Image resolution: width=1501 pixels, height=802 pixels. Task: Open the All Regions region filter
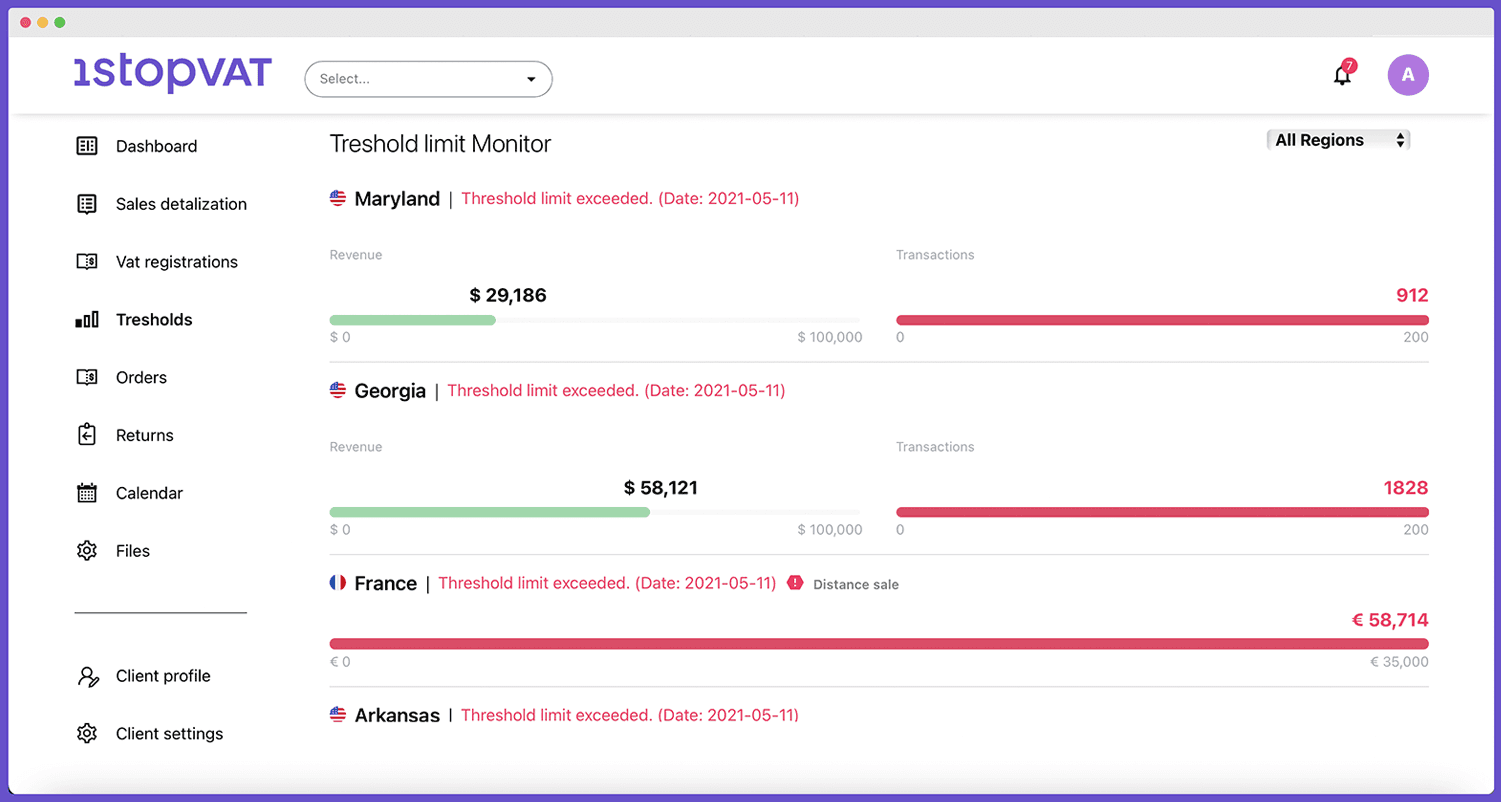click(x=1338, y=140)
